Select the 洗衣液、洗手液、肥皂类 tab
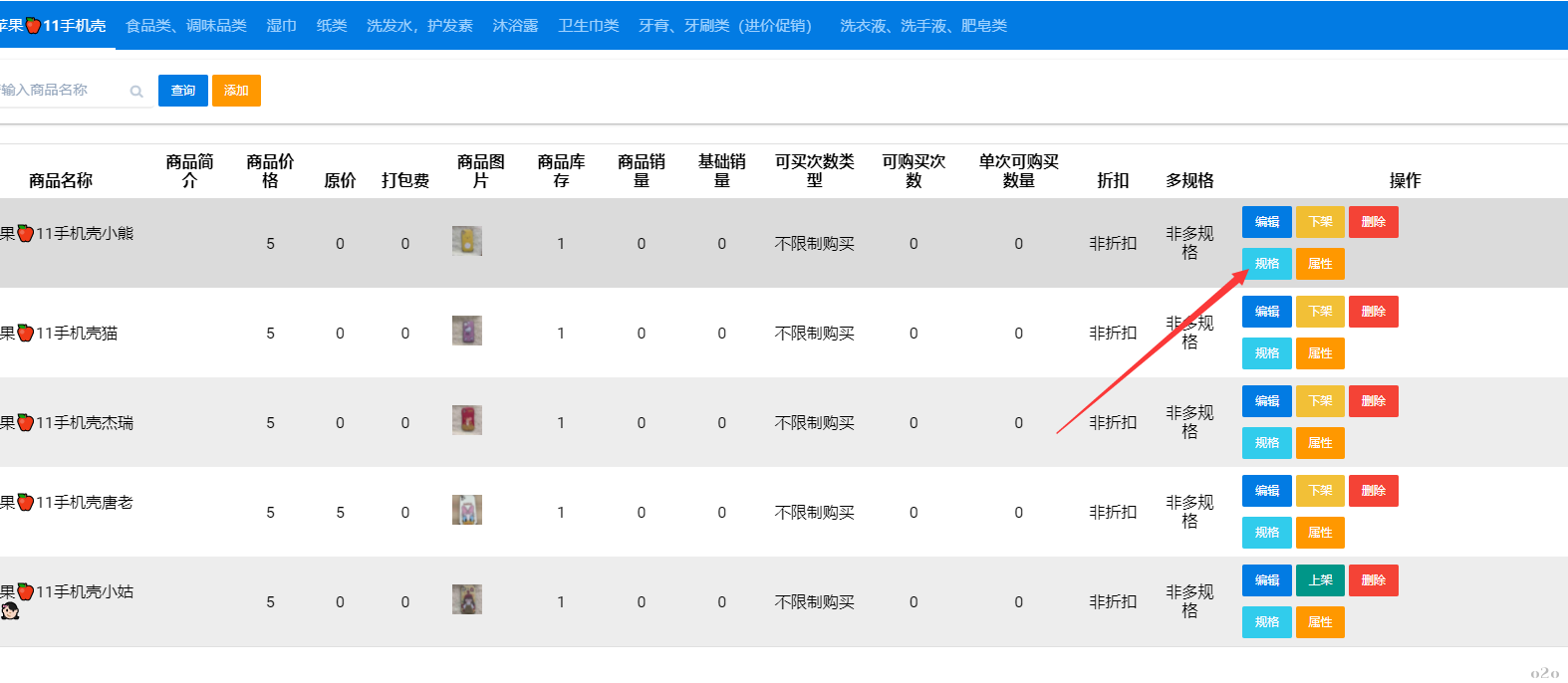The width and height of the screenshot is (1568, 683). (x=922, y=26)
